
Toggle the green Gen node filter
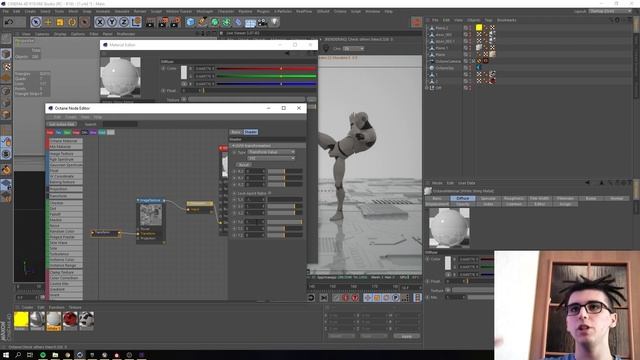point(67,132)
